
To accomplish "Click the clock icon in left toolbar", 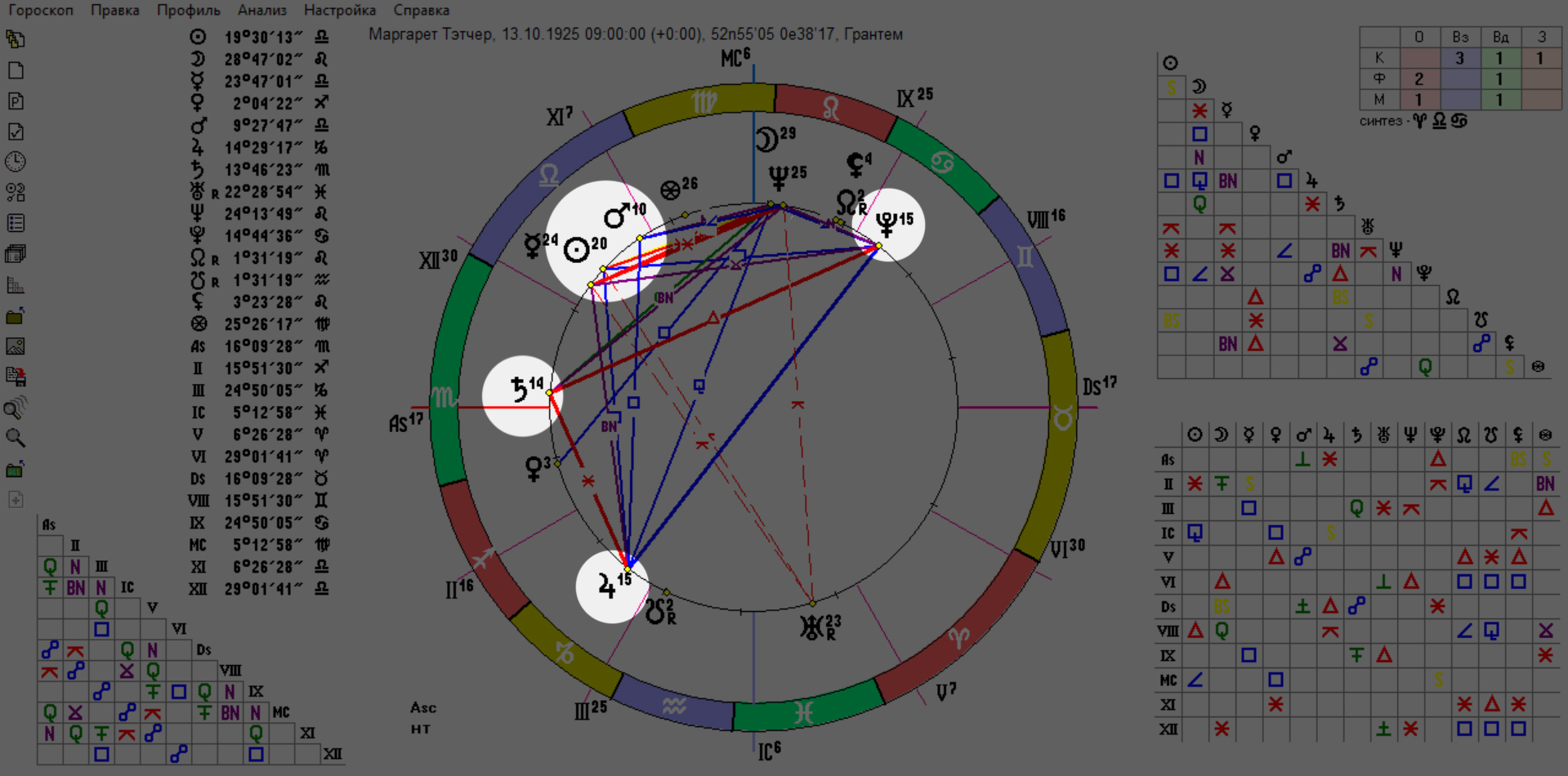I will [x=16, y=162].
